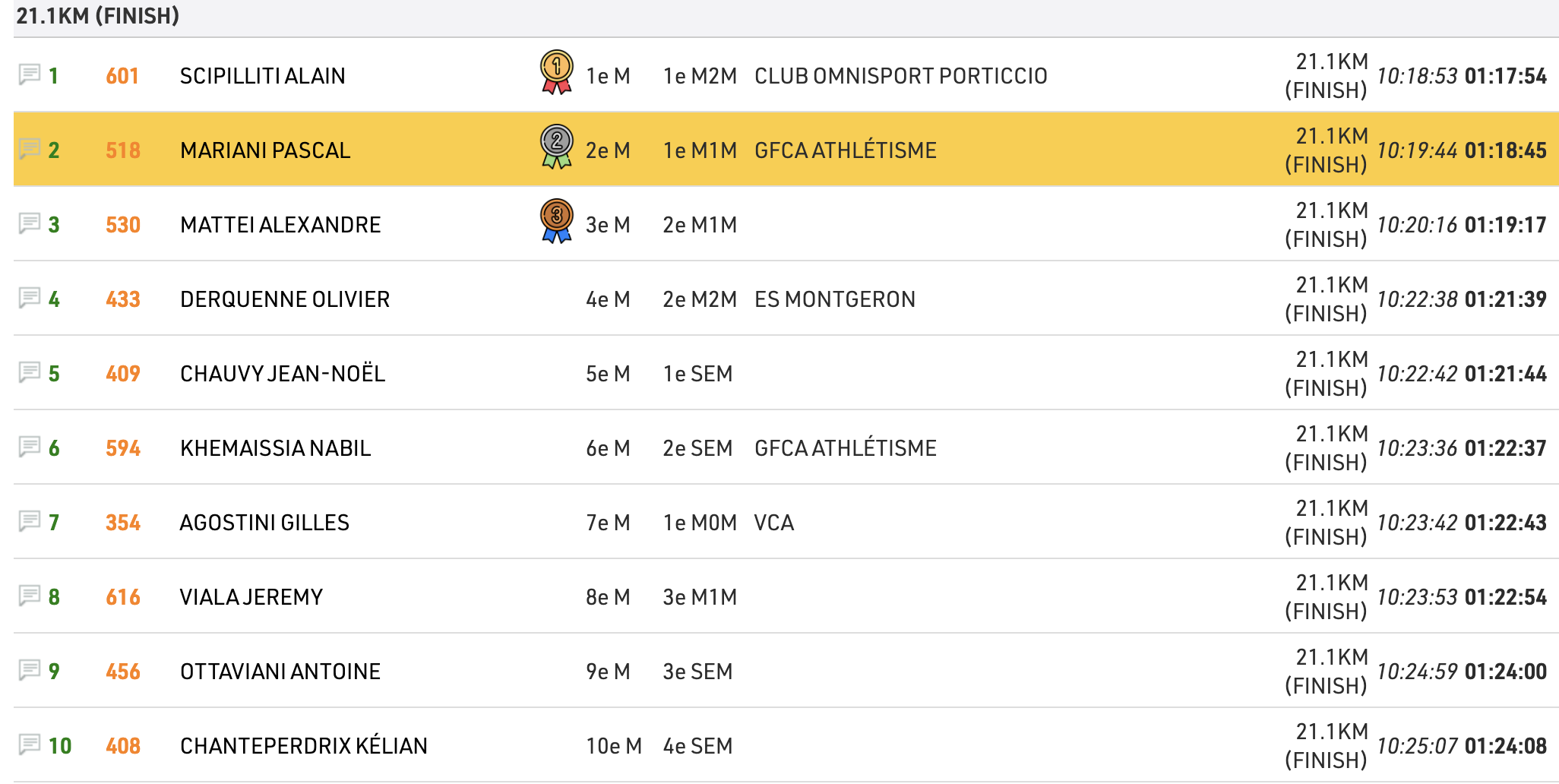Click category label 1e M0M
This screenshot has height=784, width=1559.
700,523
